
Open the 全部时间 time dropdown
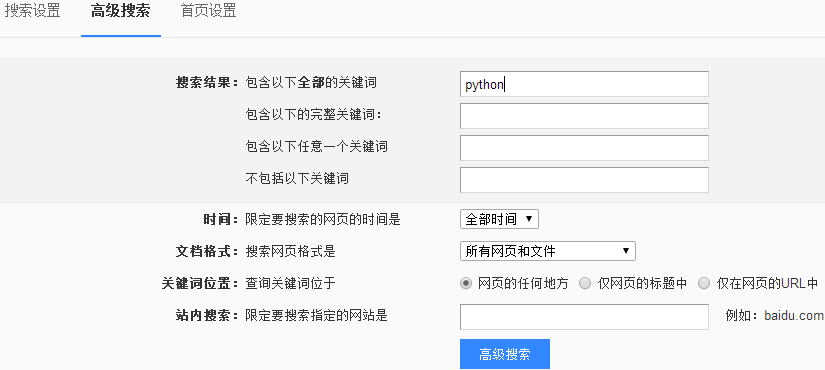(x=499, y=219)
